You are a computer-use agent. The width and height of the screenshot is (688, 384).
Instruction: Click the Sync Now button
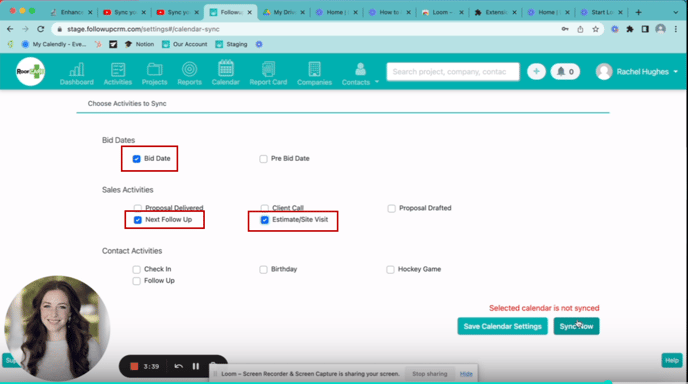tap(576, 326)
